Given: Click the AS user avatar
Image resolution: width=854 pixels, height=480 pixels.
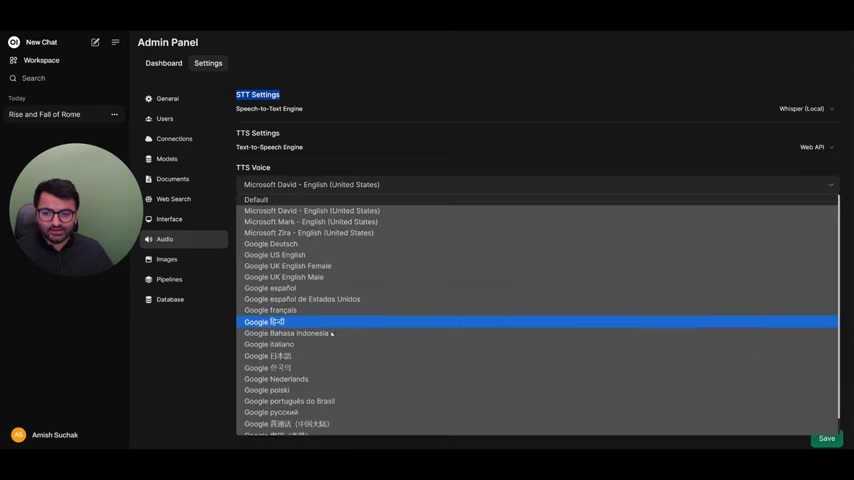Looking at the screenshot, I should [19, 435].
